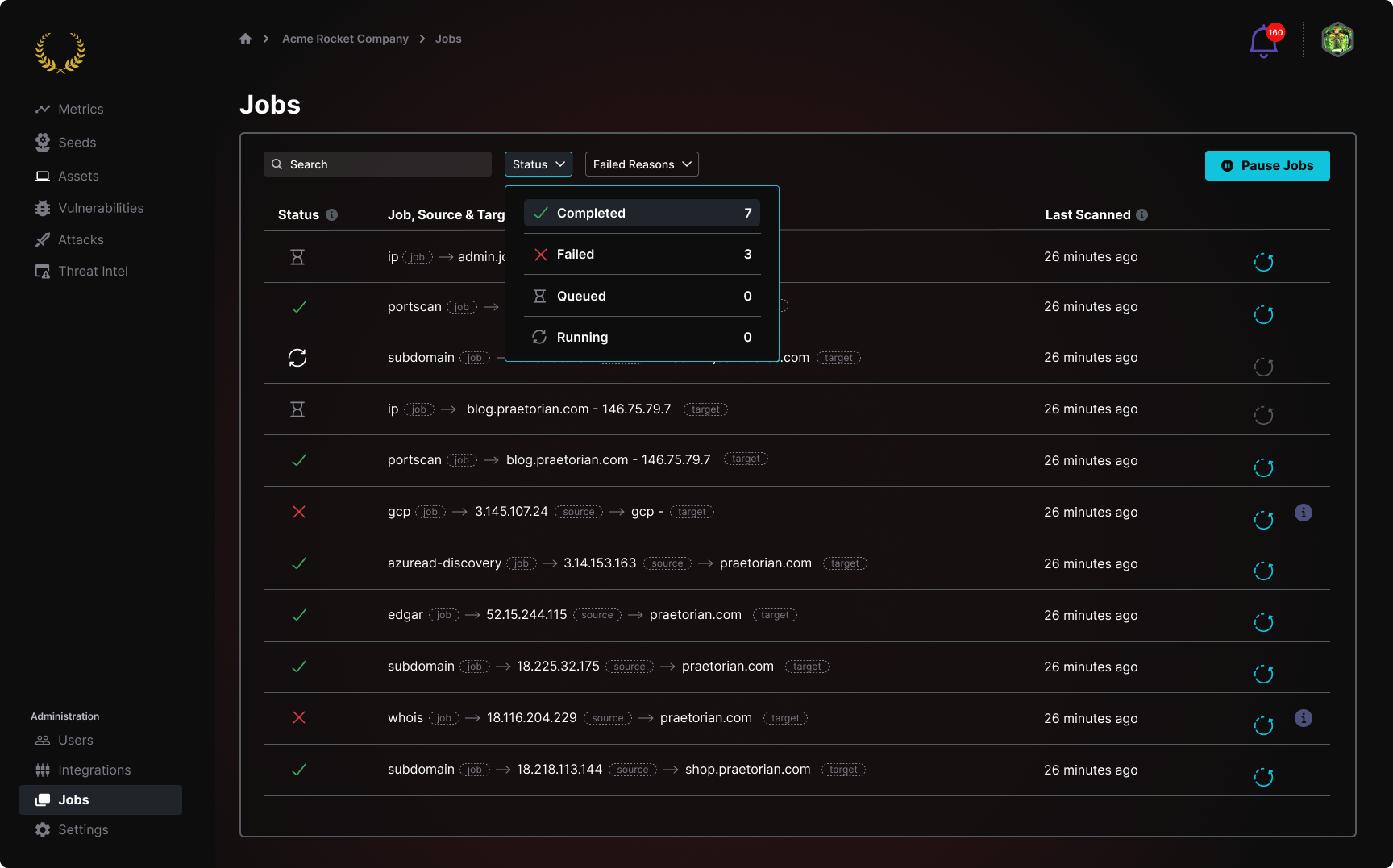
Task: Show failure info for whois job
Action: click(x=1303, y=718)
